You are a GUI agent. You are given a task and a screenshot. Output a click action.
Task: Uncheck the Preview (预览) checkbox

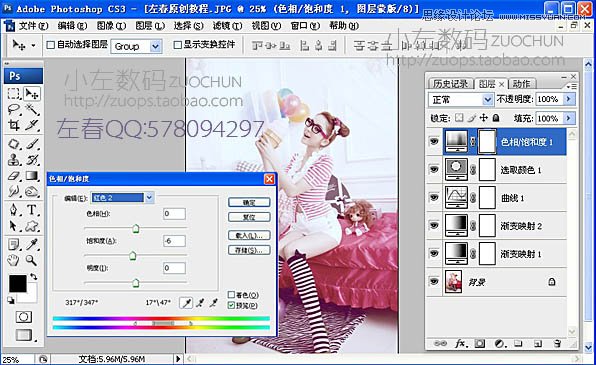point(231,305)
